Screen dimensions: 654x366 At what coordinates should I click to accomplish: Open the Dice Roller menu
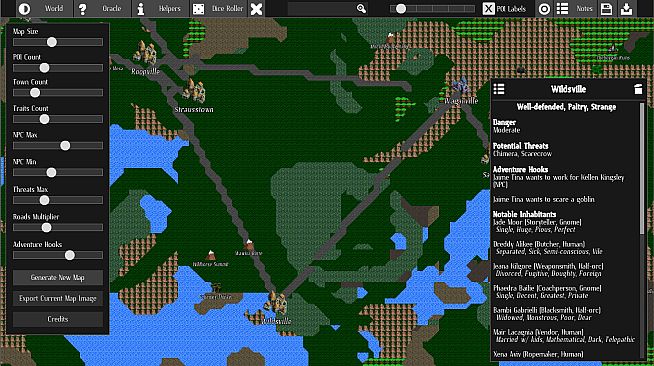(x=227, y=8)
